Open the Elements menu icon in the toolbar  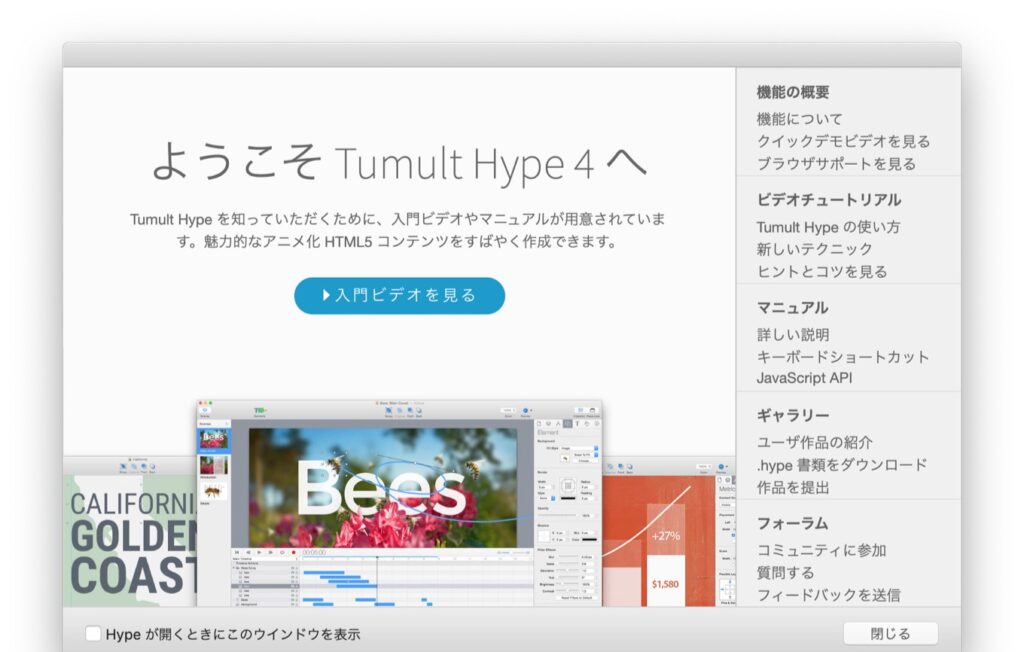[x=260, y=411]
